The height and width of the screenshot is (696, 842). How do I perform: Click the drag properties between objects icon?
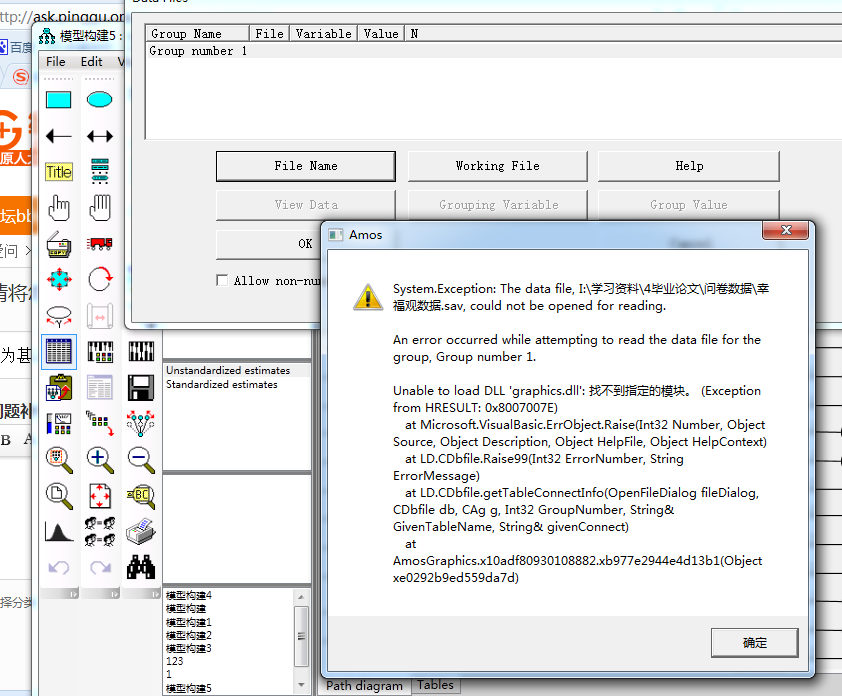point(99,424)
